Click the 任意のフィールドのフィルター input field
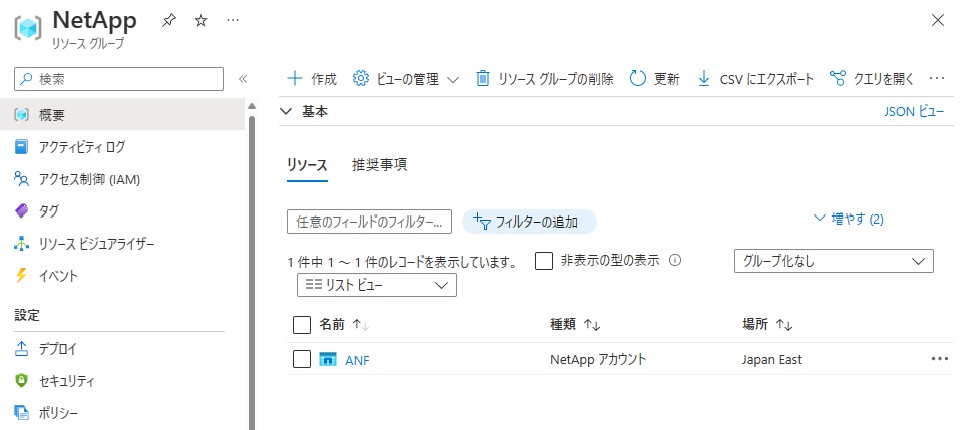This screenshot has width=966, height=430. click(370, 222)
